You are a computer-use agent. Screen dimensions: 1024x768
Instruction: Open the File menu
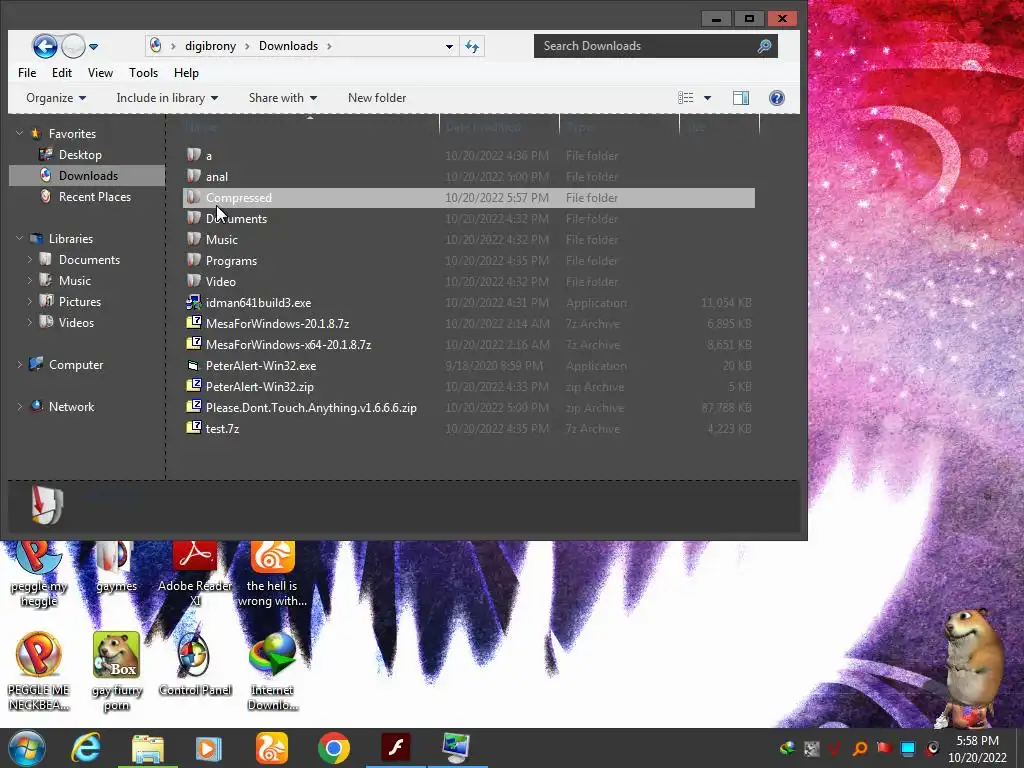coord(27,72)
